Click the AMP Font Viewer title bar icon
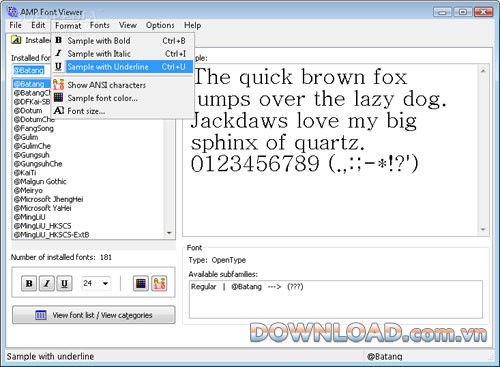 pyautogui.click(x=12, y=12)
